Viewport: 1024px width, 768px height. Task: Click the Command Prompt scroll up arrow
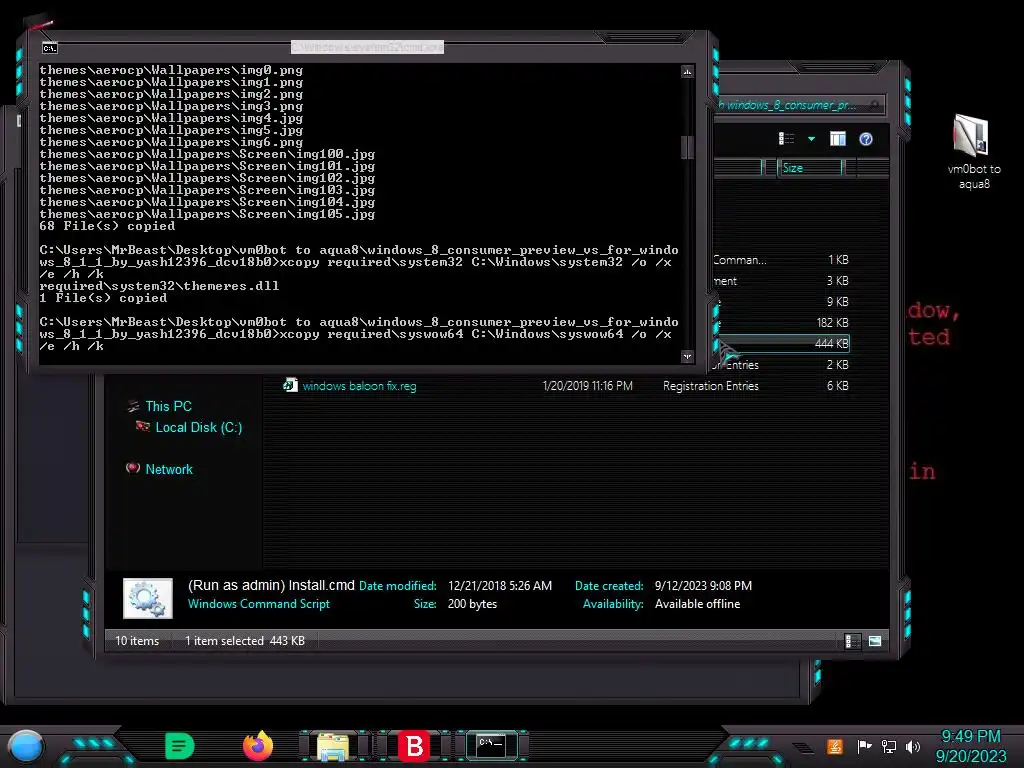coord(687,71)
